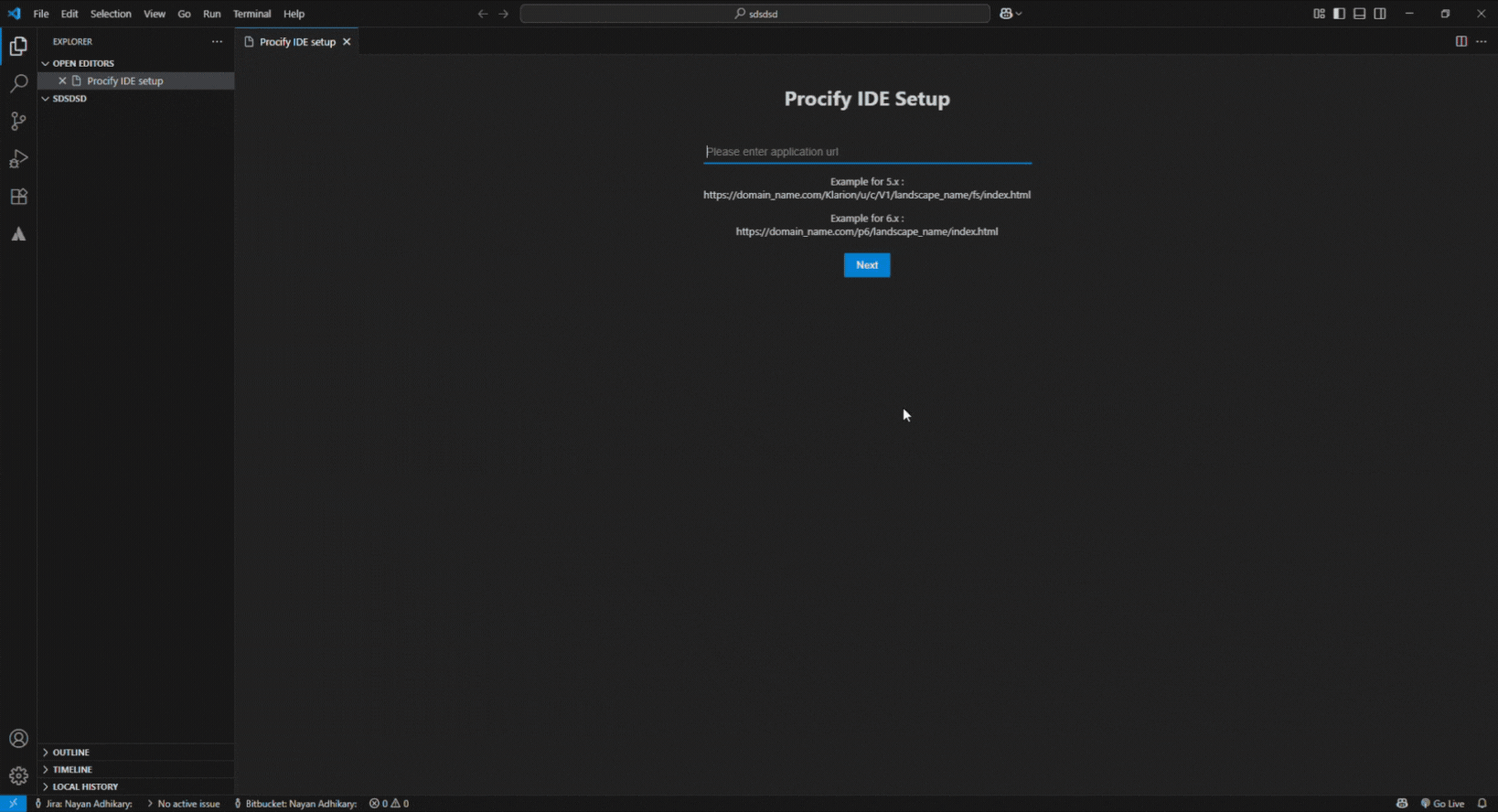Click No active issue status item

tap(184, 804)
